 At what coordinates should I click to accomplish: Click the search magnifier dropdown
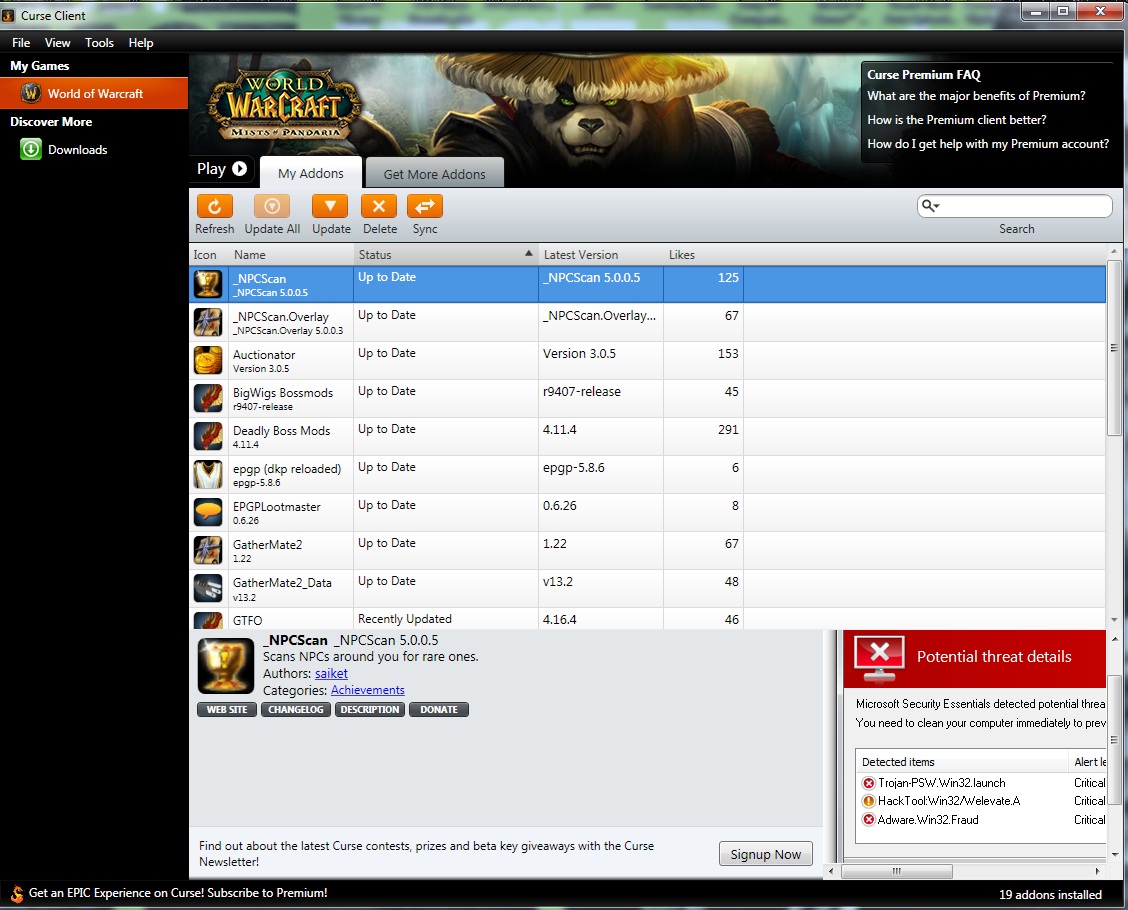click(x=930, y=205)
